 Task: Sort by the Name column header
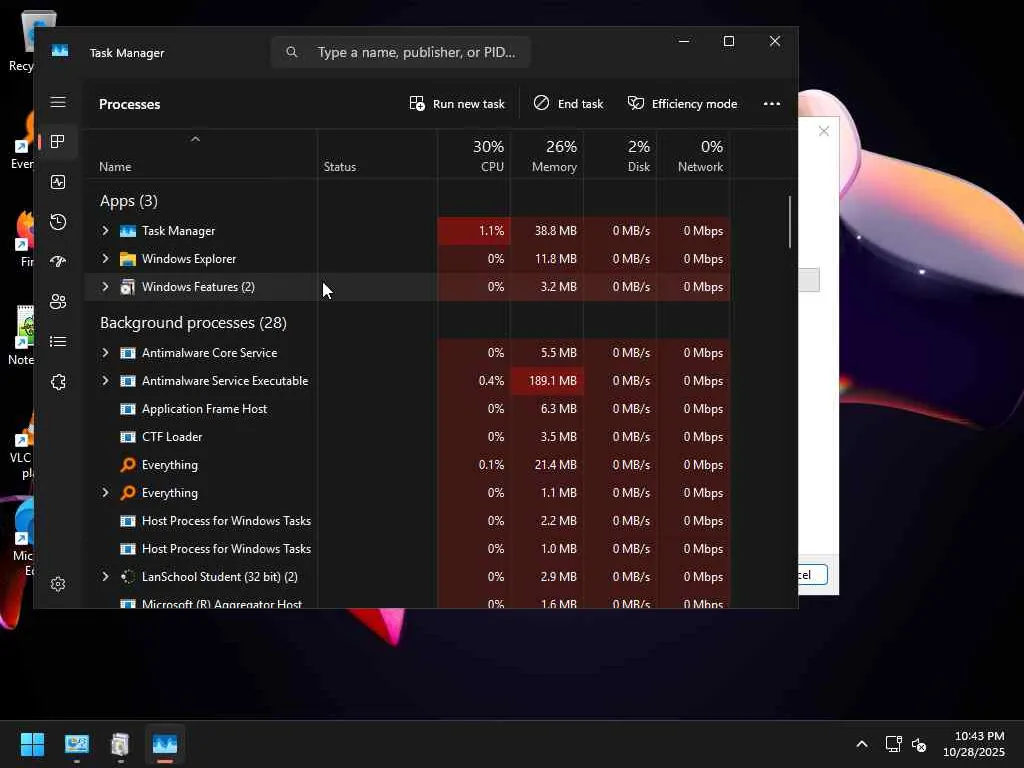point(116,167)
